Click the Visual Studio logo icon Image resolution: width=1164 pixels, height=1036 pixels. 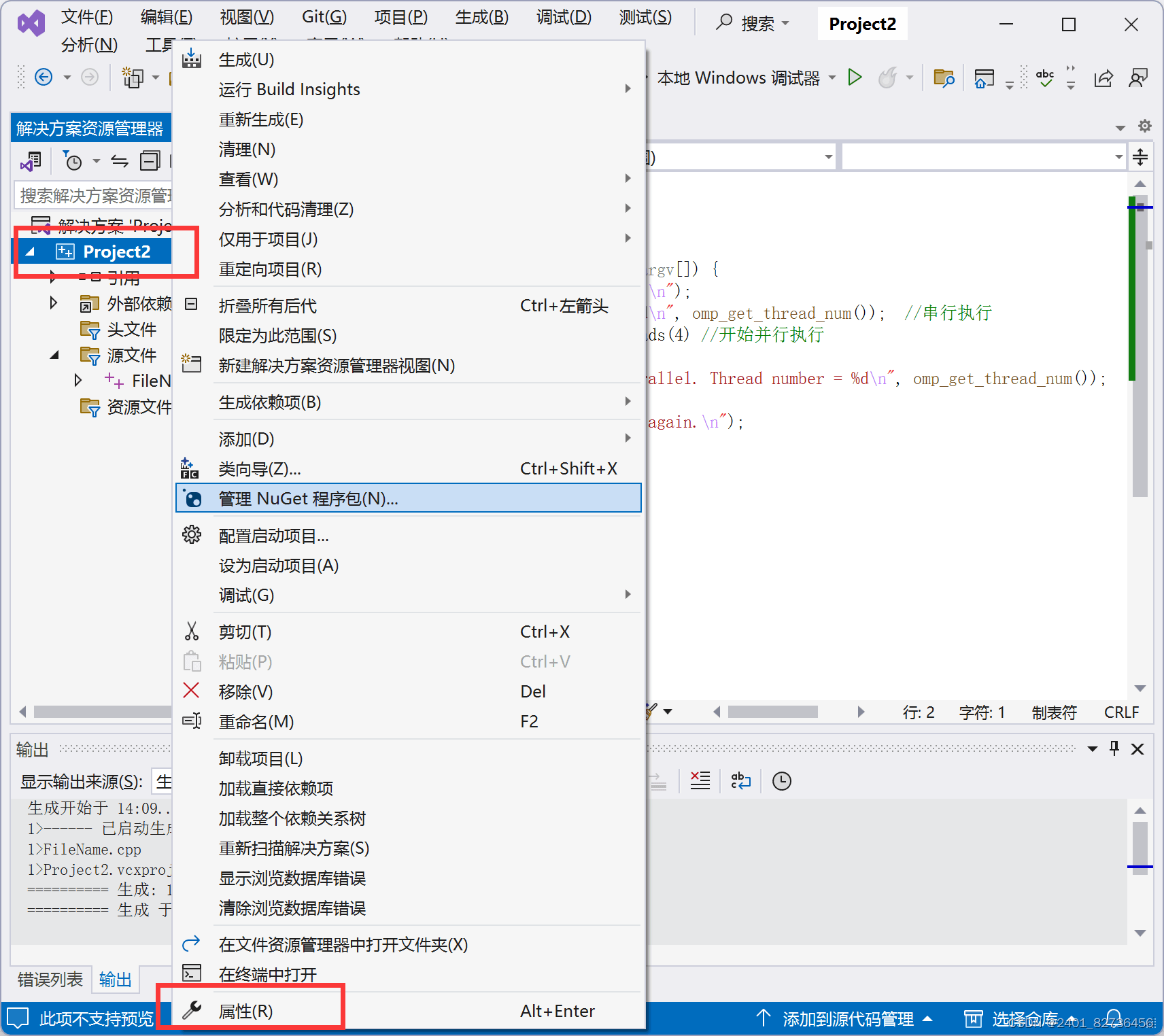[x=31, y=24]
